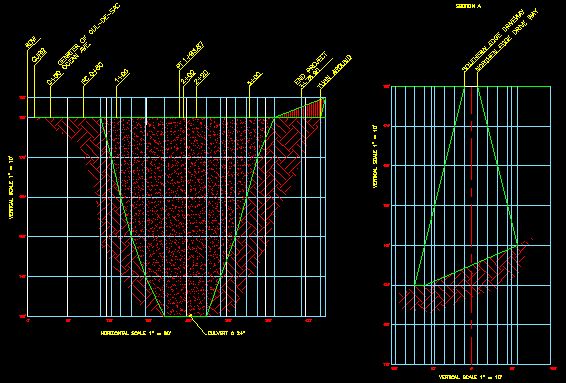The width and height of the screenshot is (566, 383).
Task: Click the yellow culvert marker point
Action: 191,317
